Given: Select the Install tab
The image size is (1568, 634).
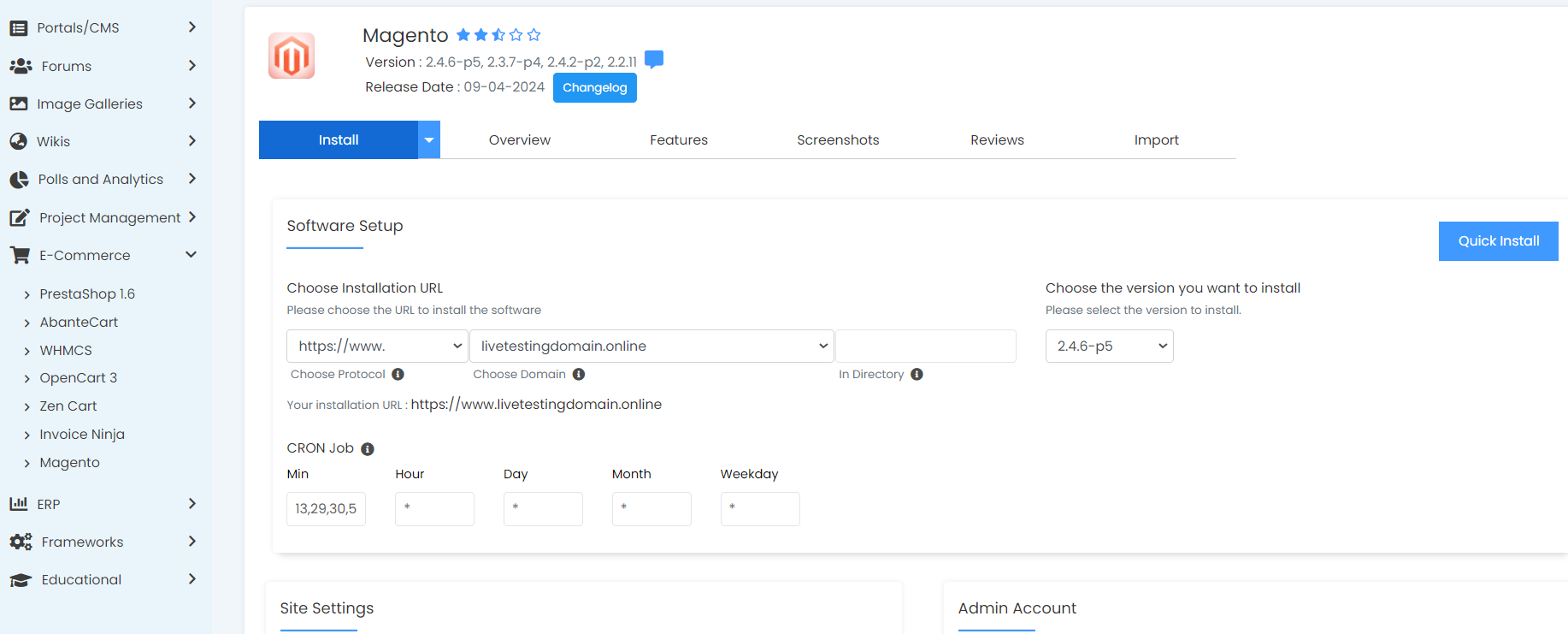Looking at the screenshot, I should (339, 139).
